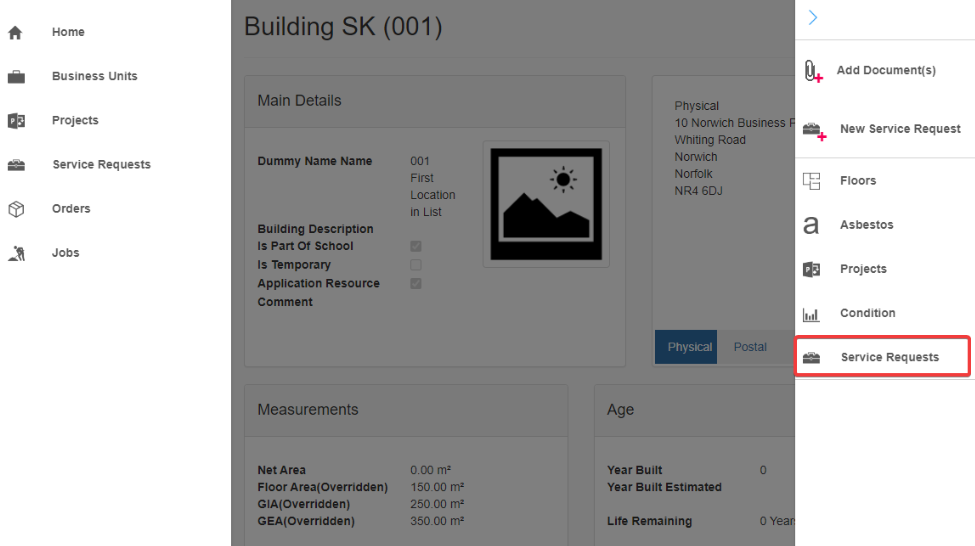The height and width of the screenshot is (546, 975).
Task: Click the Asbestos letter icon
Action: [x=811, y=226]
